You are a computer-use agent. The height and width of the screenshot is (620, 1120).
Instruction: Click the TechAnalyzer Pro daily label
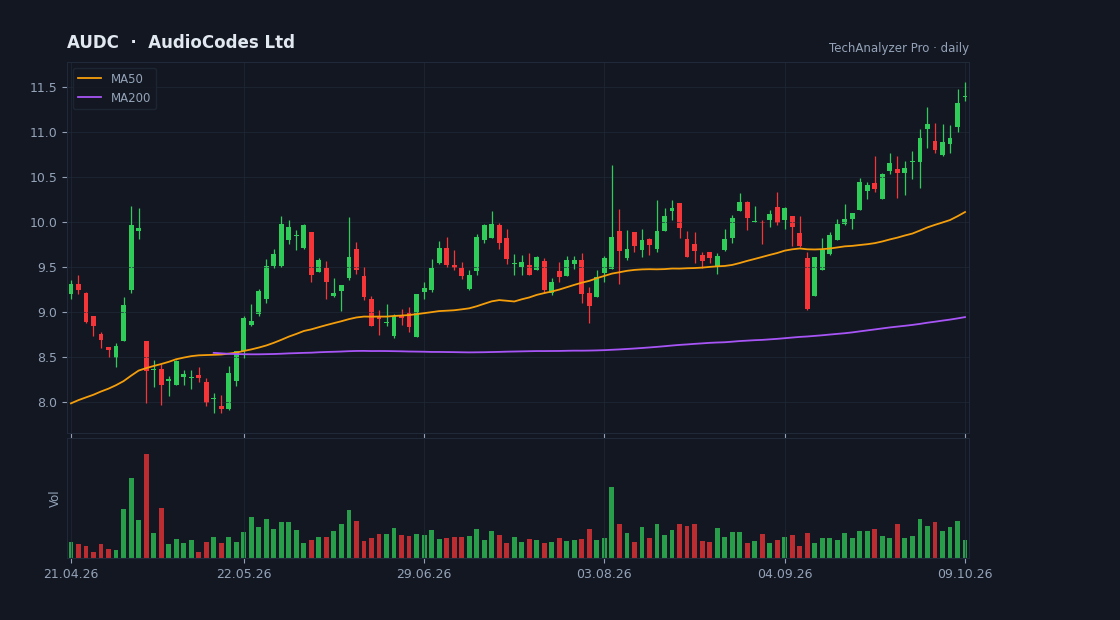(899, 48)
